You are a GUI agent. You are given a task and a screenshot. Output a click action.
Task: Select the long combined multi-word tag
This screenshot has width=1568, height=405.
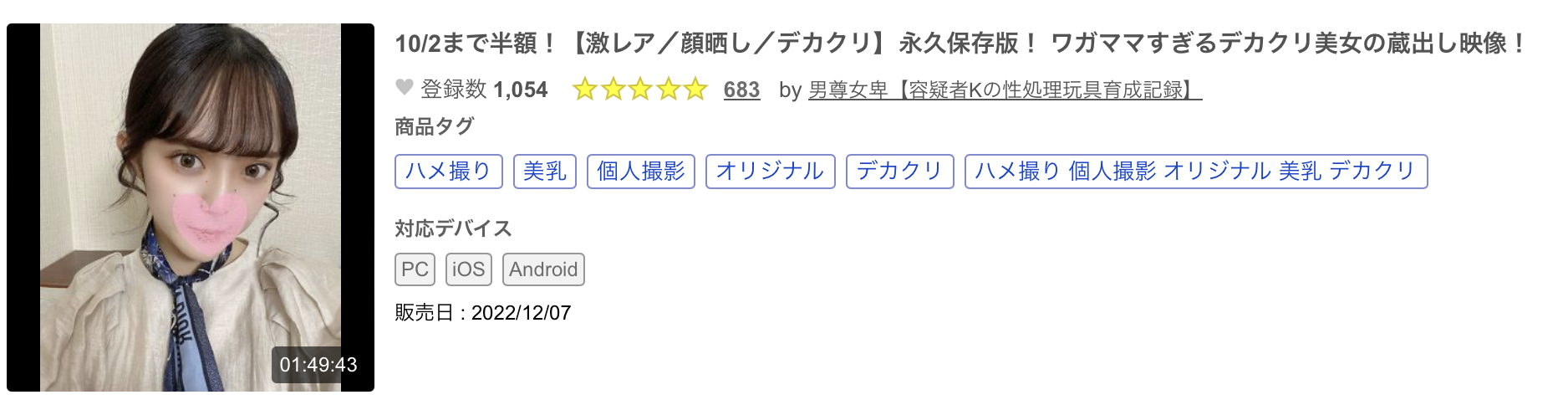[x=1195, y=172]
